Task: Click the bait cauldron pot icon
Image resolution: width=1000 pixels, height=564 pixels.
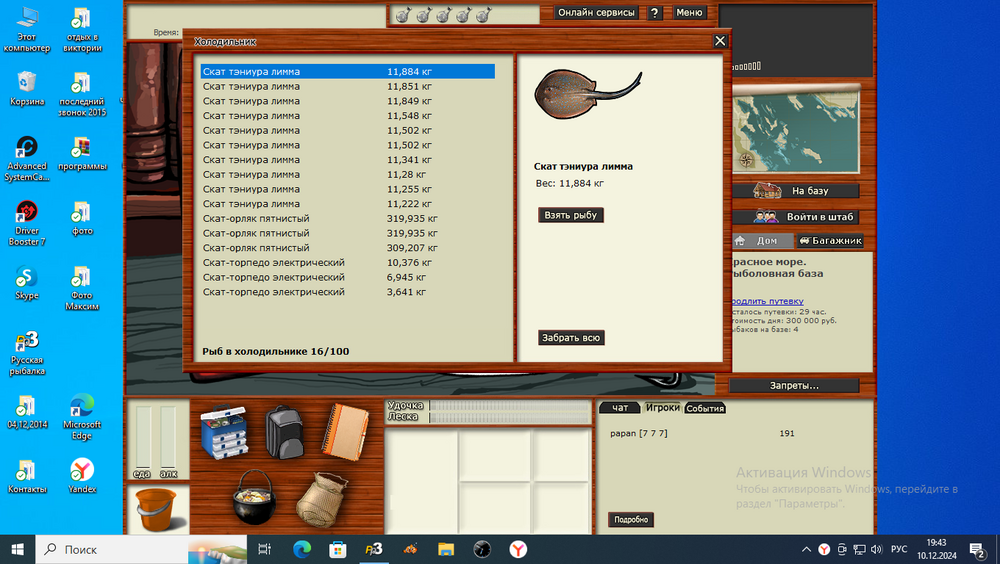Action: tap(253, 497)
